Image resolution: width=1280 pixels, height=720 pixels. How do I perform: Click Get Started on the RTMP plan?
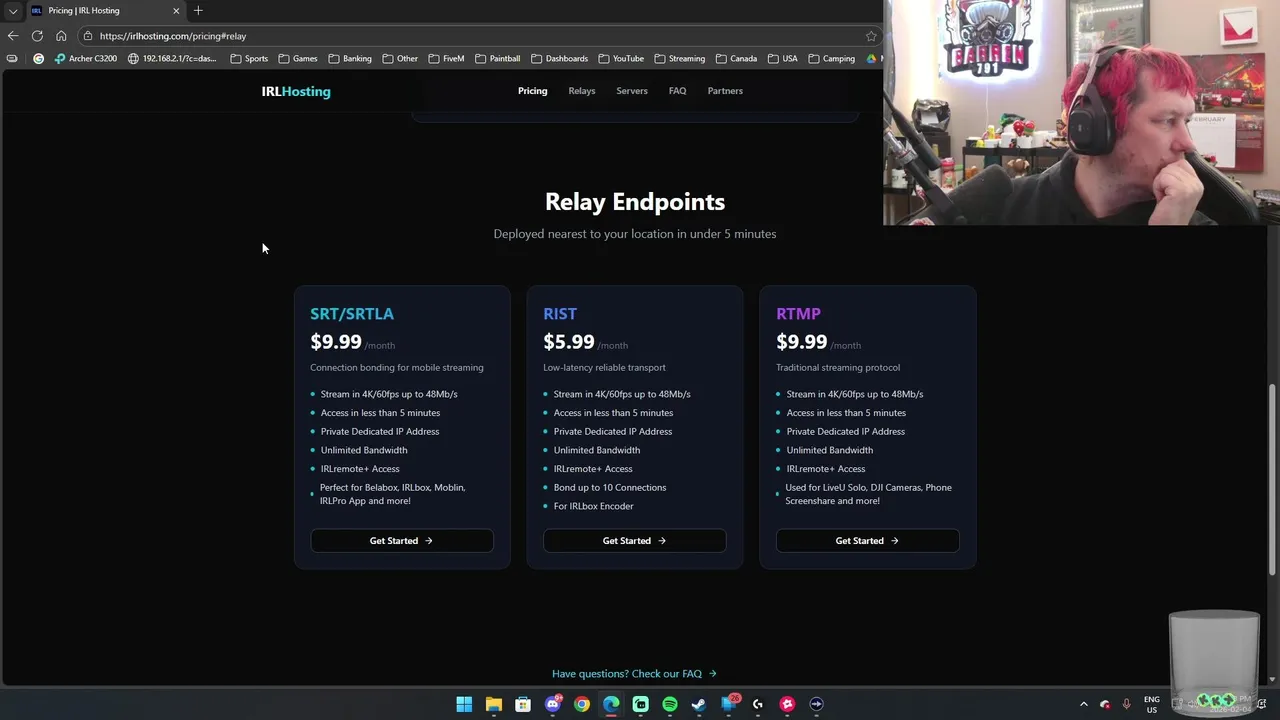(x=868, y=541)
